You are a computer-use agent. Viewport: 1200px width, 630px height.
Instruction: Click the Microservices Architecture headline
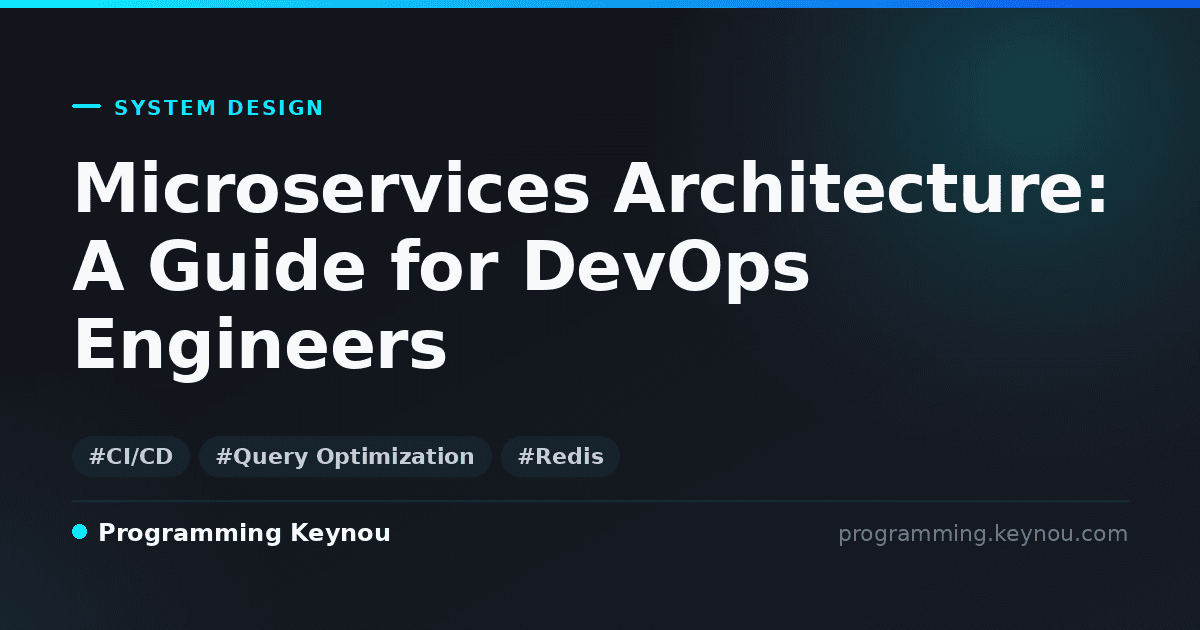pyautogui.click(x=591, y=269)
